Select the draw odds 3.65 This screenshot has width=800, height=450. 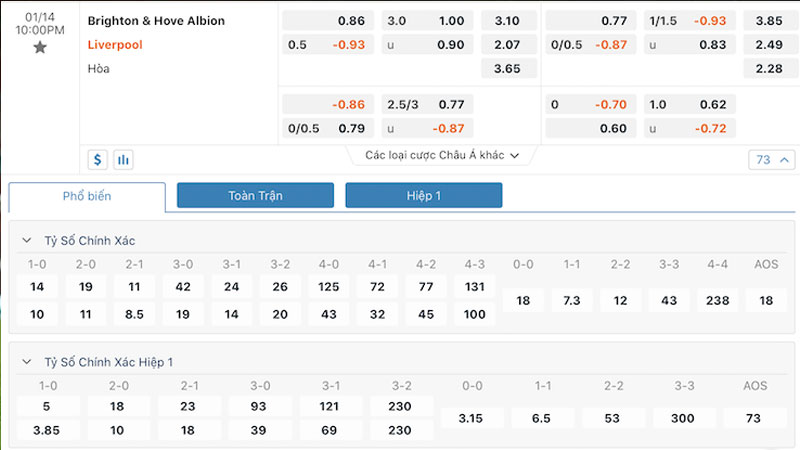pyautogui.click(x=509, y=68)
